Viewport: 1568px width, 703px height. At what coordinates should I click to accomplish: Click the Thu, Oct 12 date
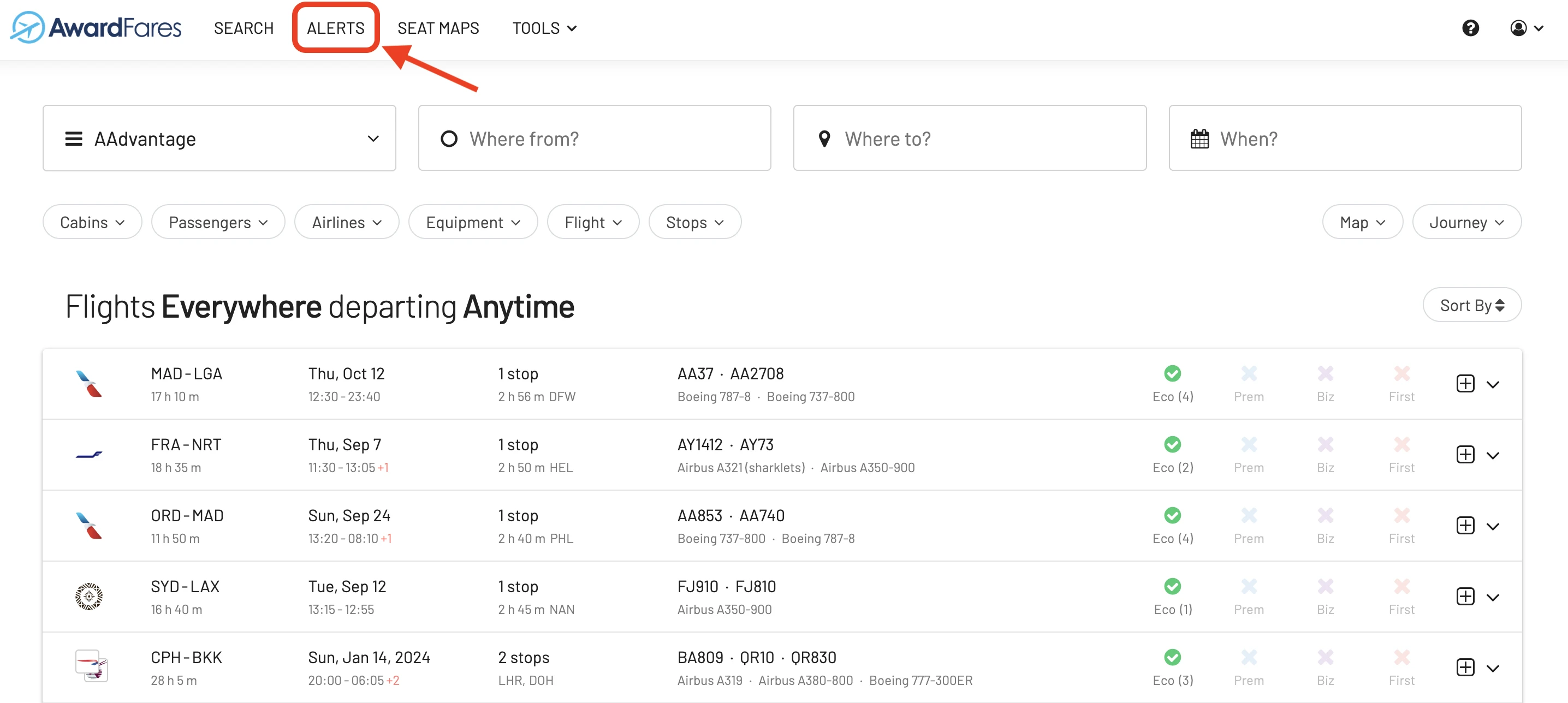click(x=346, y=373)
